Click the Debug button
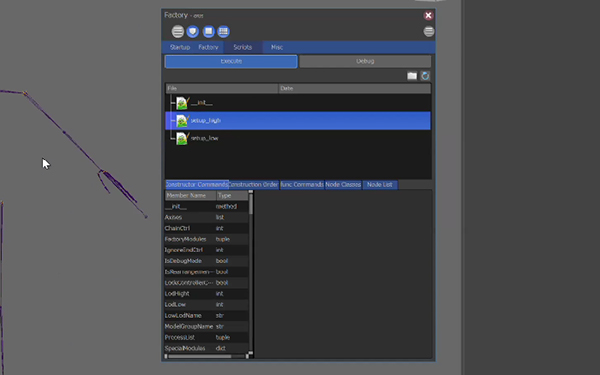The width and height of the screenshot is (600, 375). coord(365,61)
